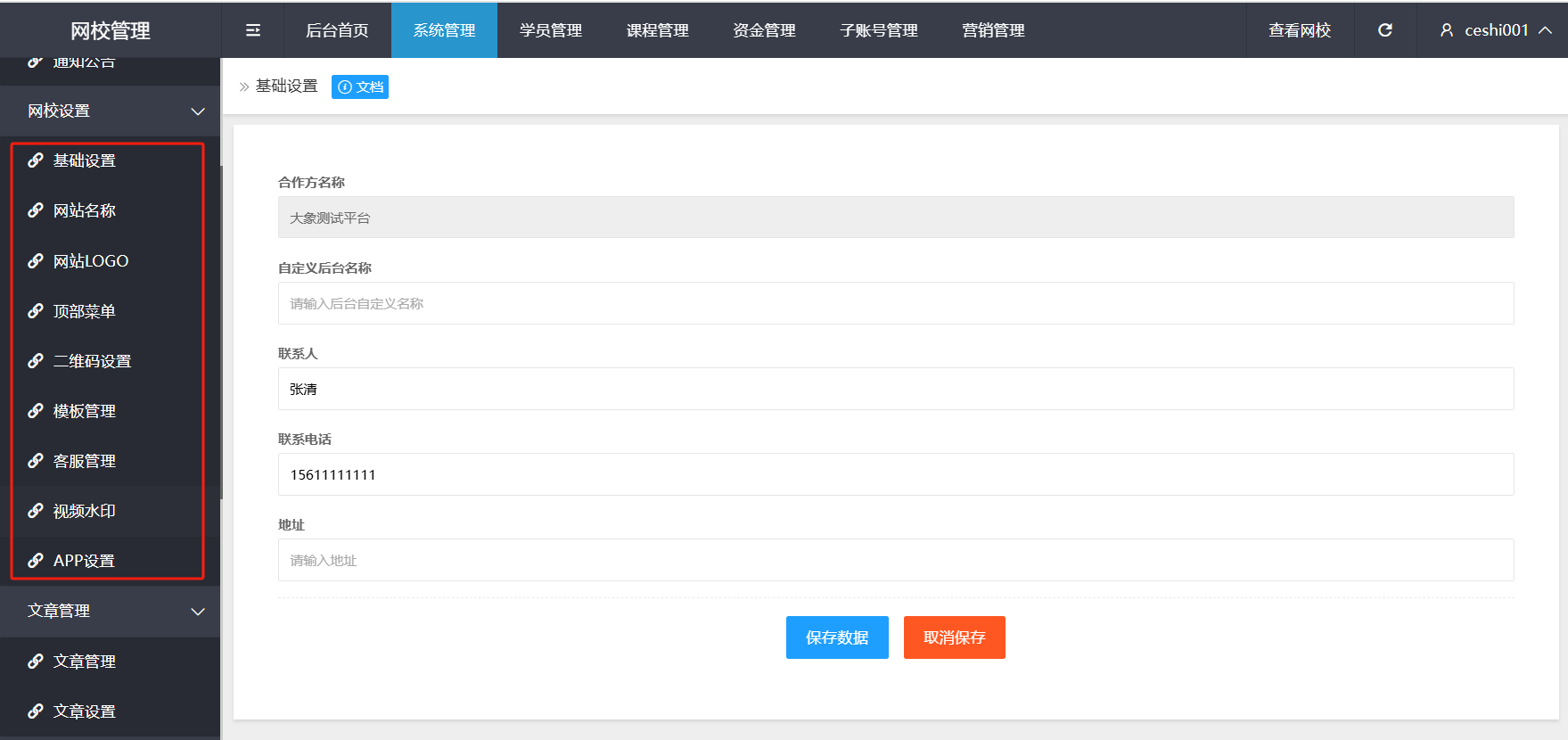Select 客服管理 in the sidebar
This screenshot has height=740, width=1568.
[109, 461]
